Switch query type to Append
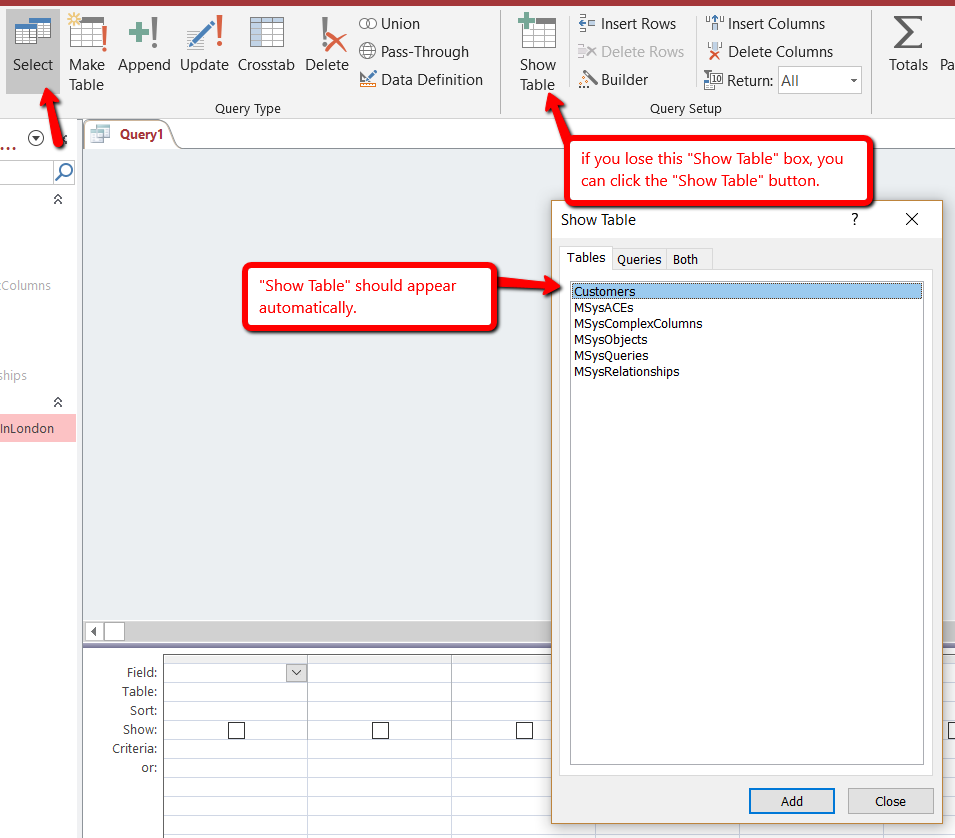The width and height of the screenshot is (955, 838). pyautogui.click(x=144, y=44)
